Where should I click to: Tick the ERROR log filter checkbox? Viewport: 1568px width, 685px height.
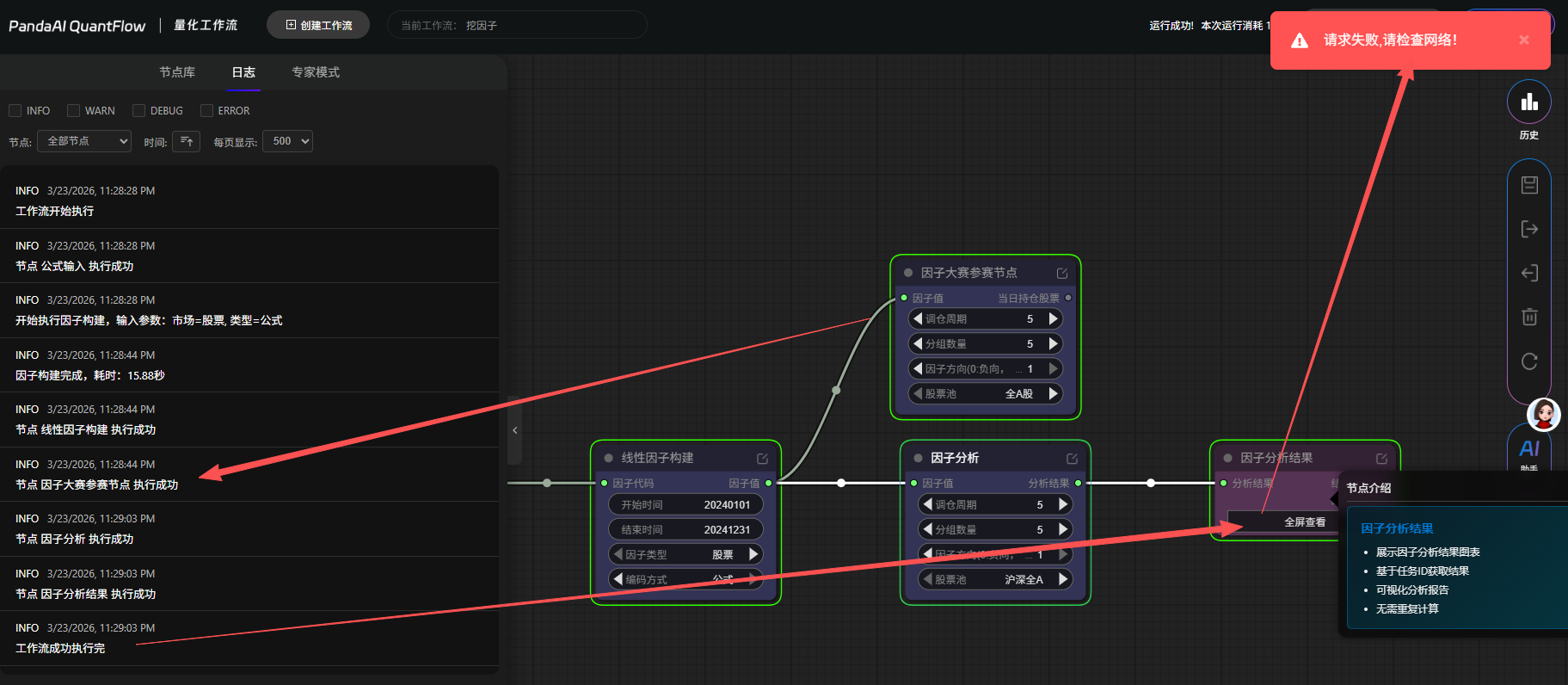tap(206, 111)
